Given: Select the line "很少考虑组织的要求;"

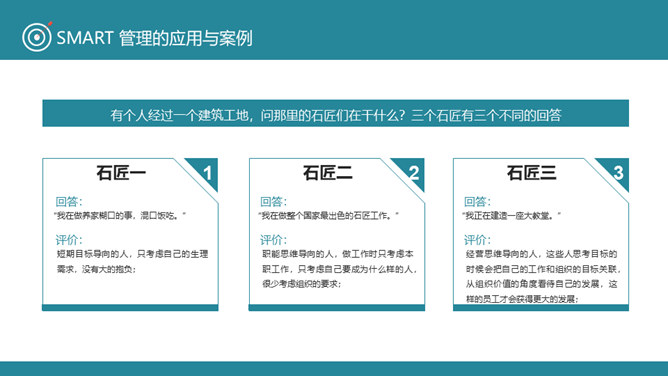Looking at the screenshot, I should (x=302, y=284).
